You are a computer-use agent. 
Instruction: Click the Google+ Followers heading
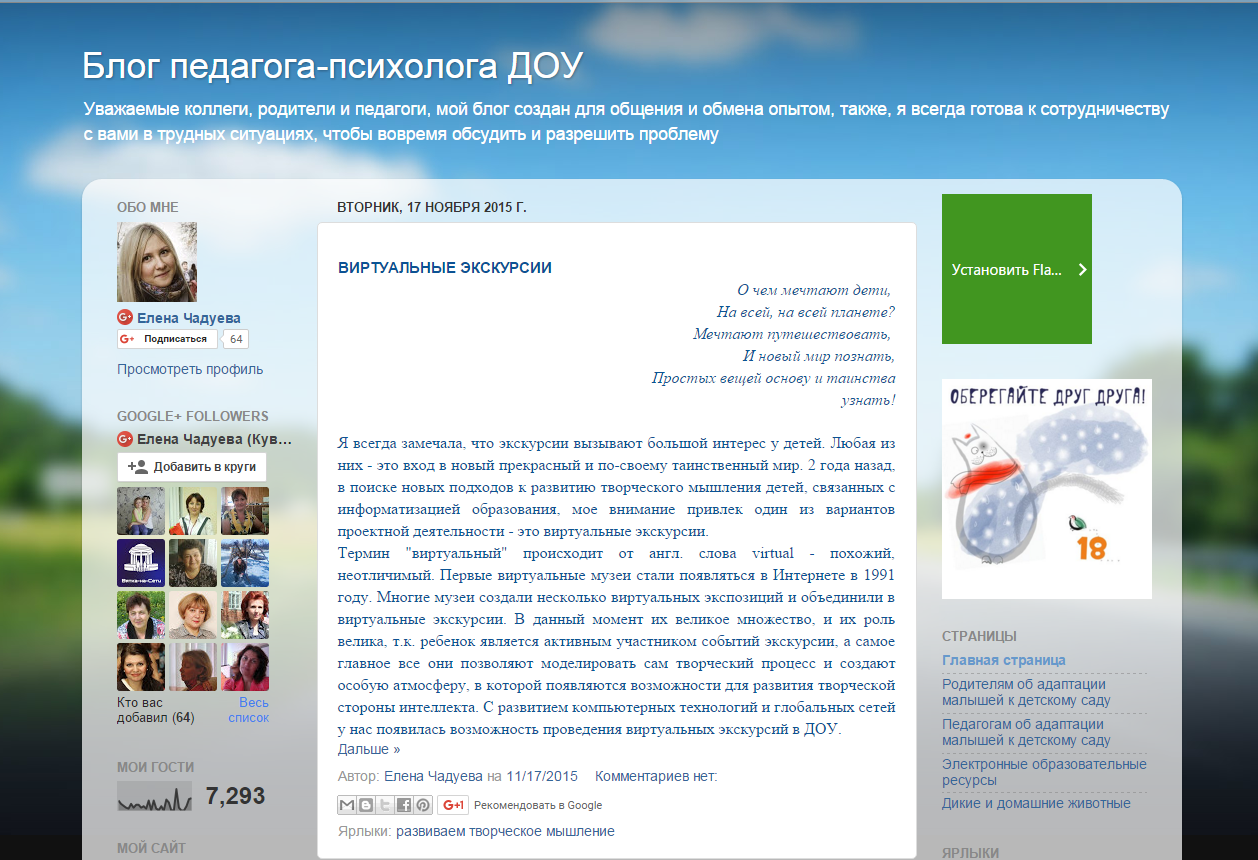pyautogui.click(x=193, y=416)
